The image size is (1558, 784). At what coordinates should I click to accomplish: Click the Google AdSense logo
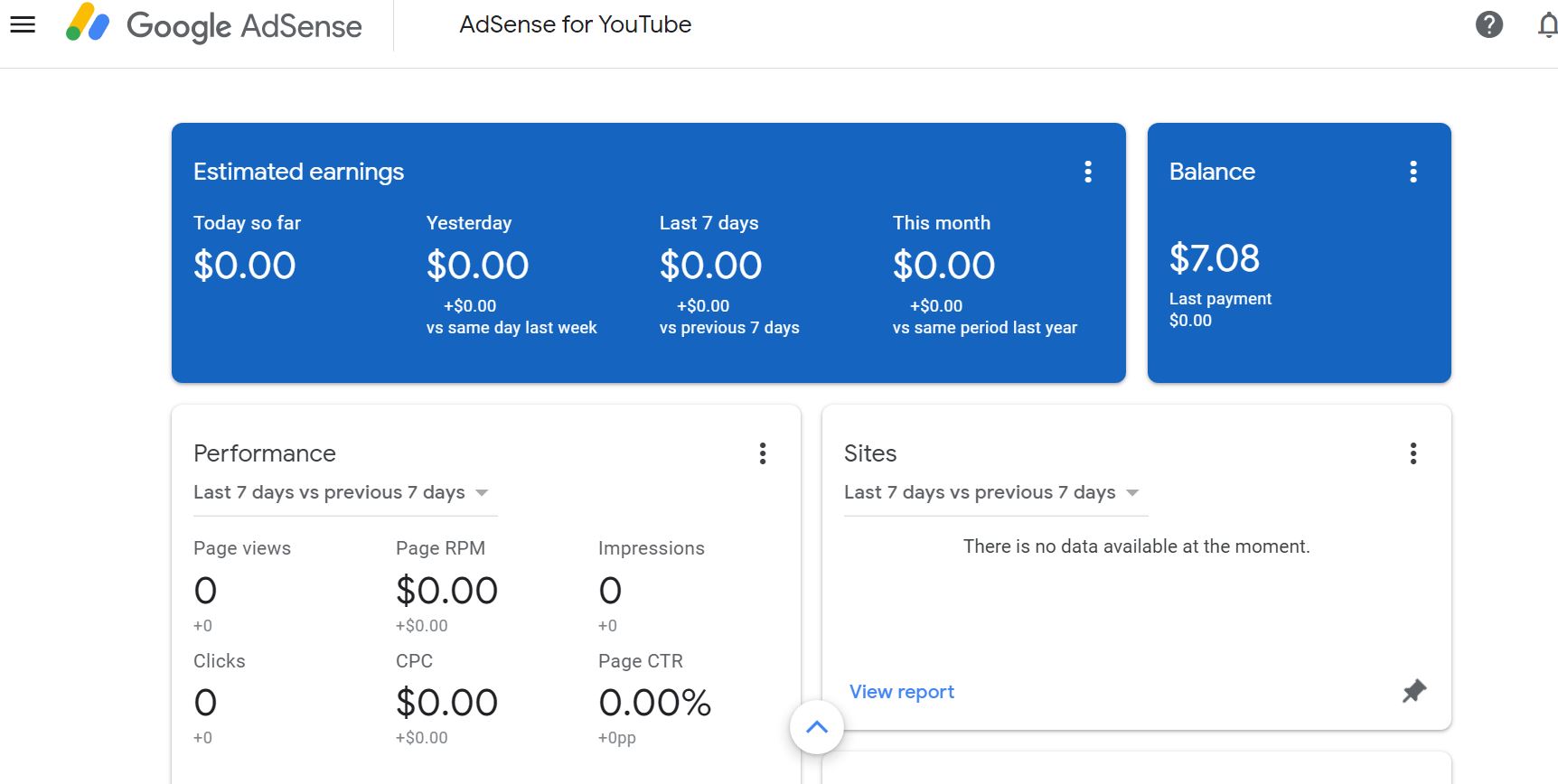click(214, 24)
